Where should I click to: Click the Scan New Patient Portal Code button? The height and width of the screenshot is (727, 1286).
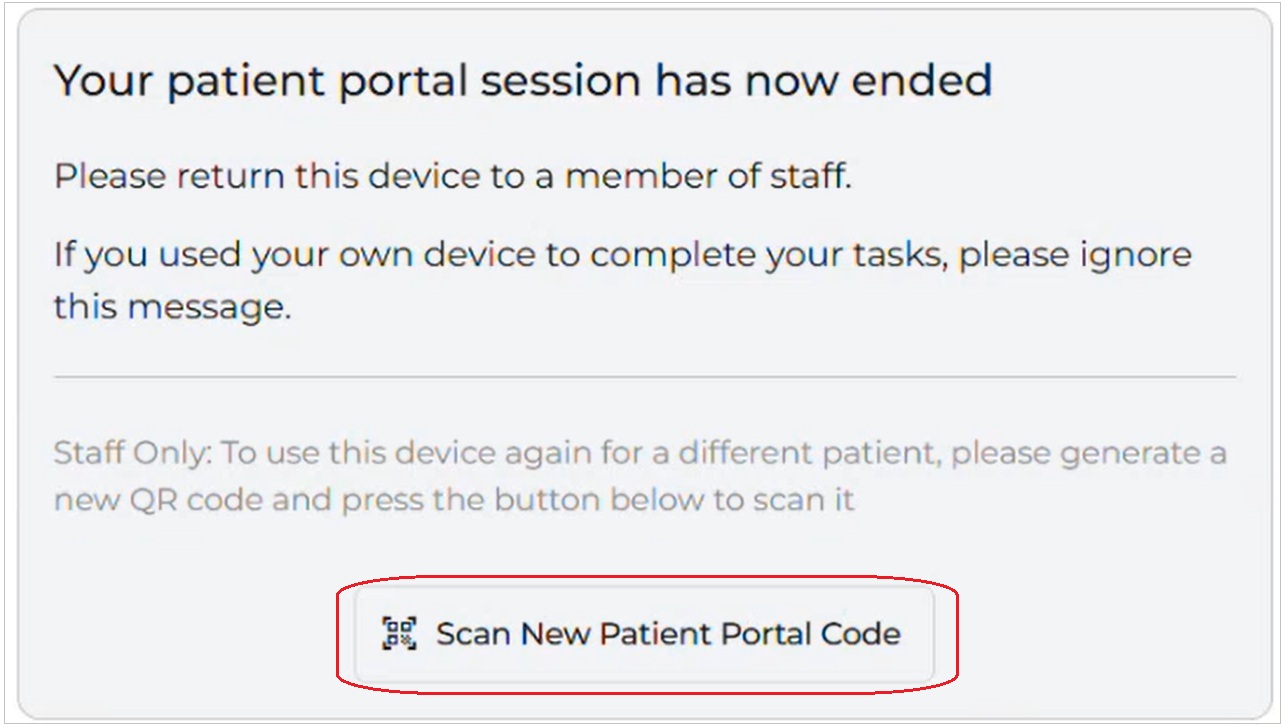point(643,633)
